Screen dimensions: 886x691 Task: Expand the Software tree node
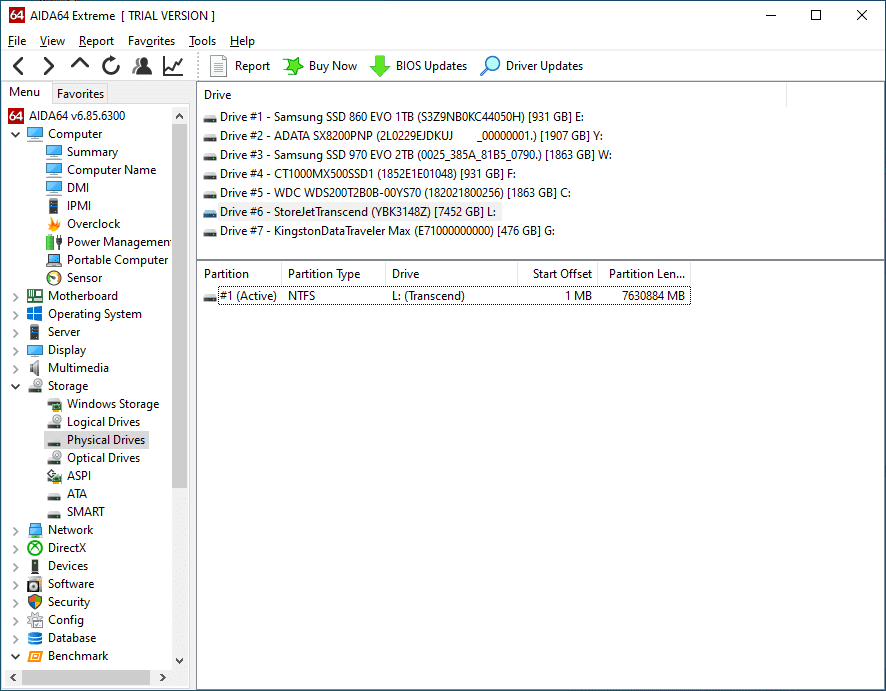pyautogui.click(x=16, y=585)
